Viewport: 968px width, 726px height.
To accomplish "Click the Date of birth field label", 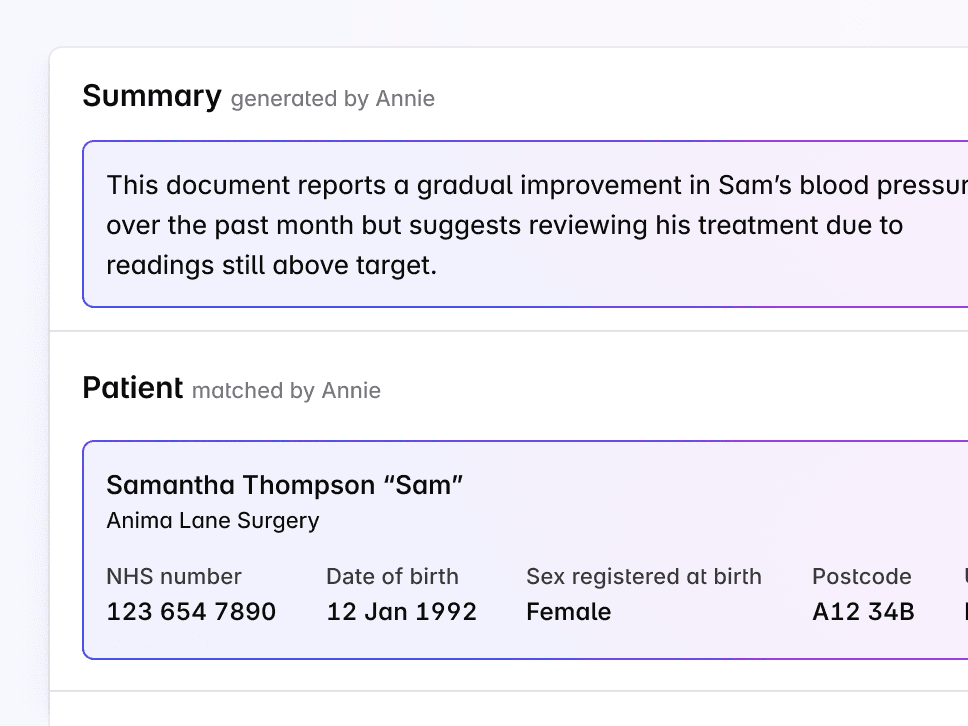I will click(392, 576).
